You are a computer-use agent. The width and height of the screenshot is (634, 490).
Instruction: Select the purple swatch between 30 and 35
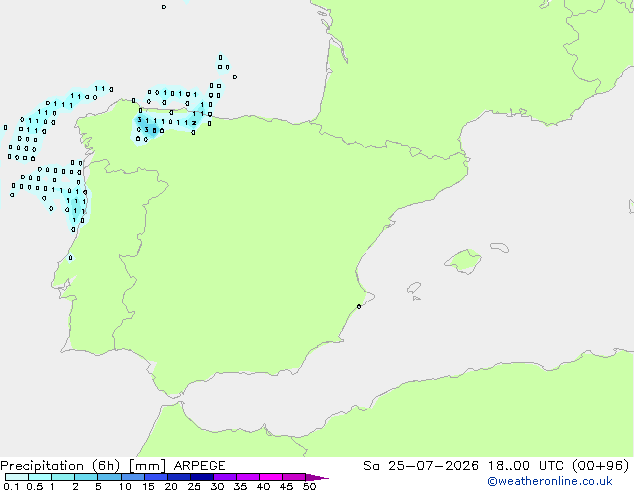pos(225,477)
